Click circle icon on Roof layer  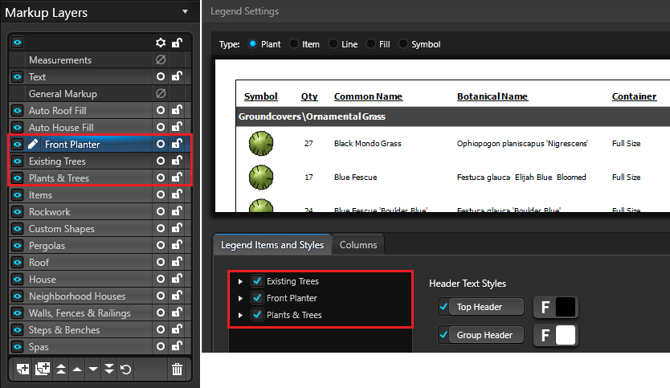tap(160, 262)
